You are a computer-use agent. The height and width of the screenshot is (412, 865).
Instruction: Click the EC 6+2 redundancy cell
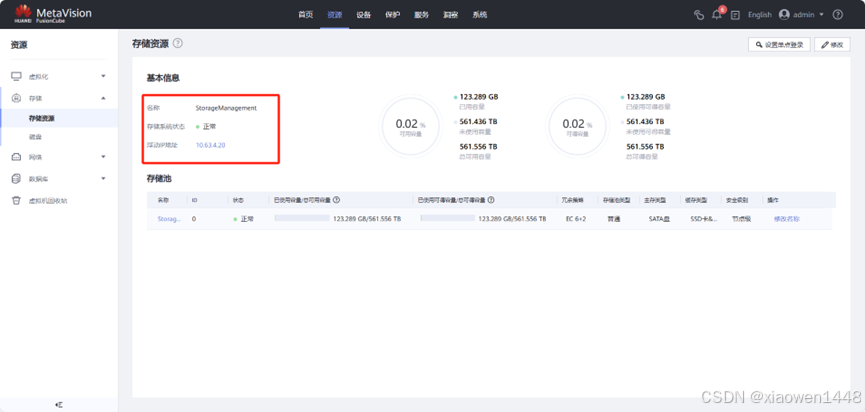coord(575,219)
